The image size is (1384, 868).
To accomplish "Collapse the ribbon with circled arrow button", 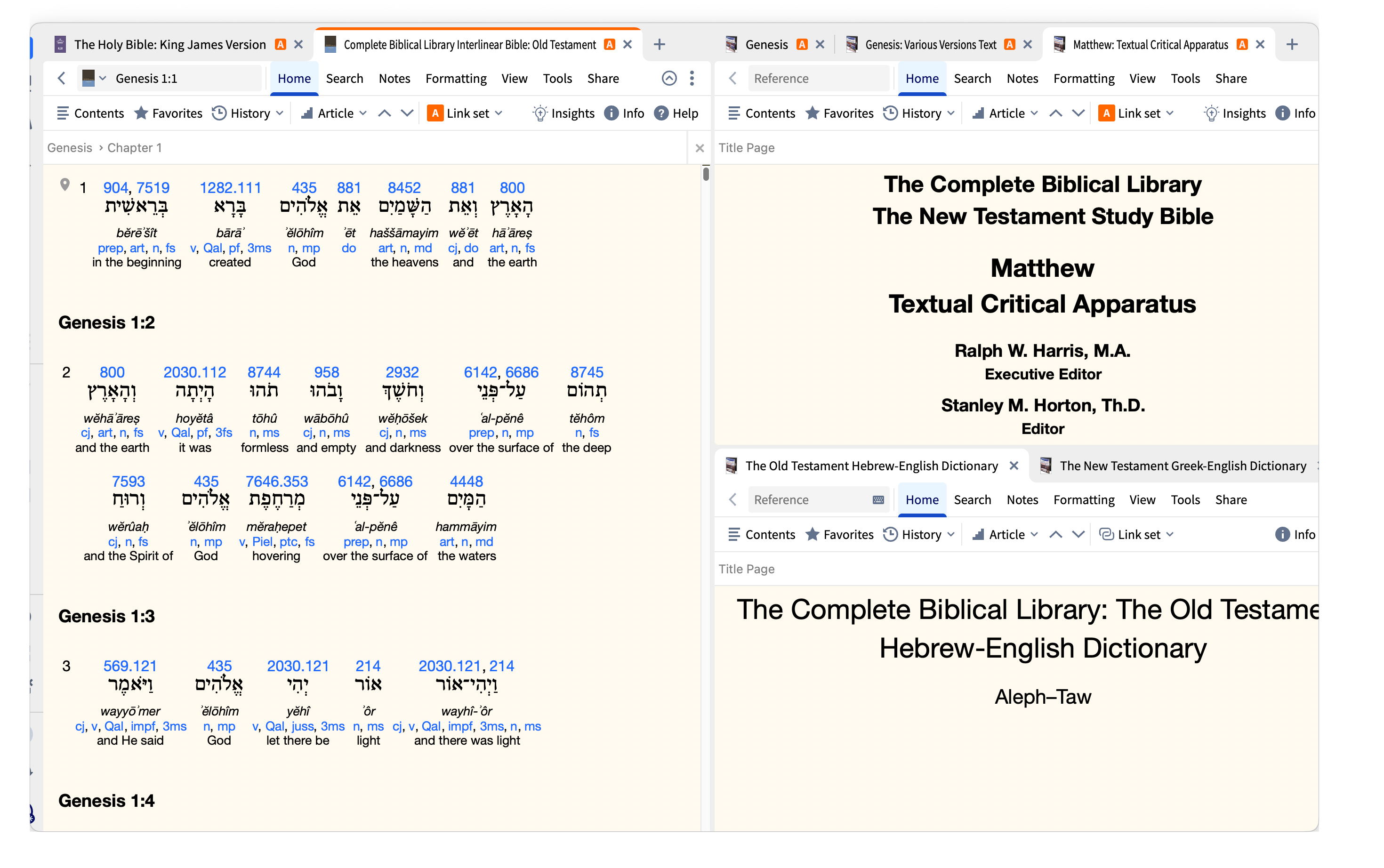I will point(669,78).
